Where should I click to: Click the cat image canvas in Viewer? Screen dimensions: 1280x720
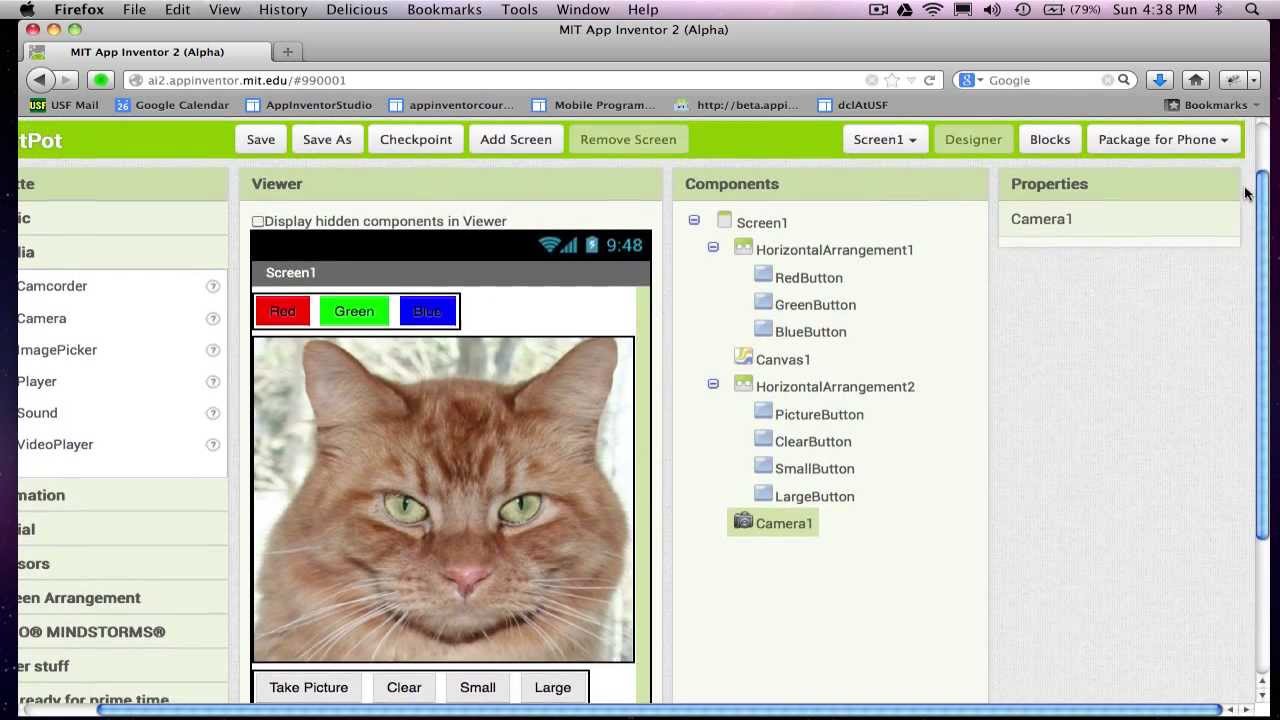pos(443,500)
